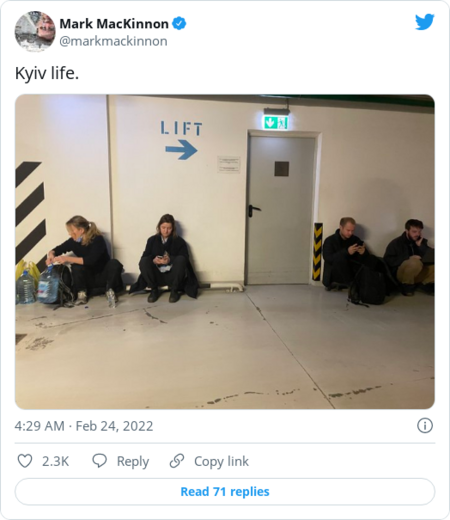Click the blue verified badge
The image size is (450, 520).
179,24
